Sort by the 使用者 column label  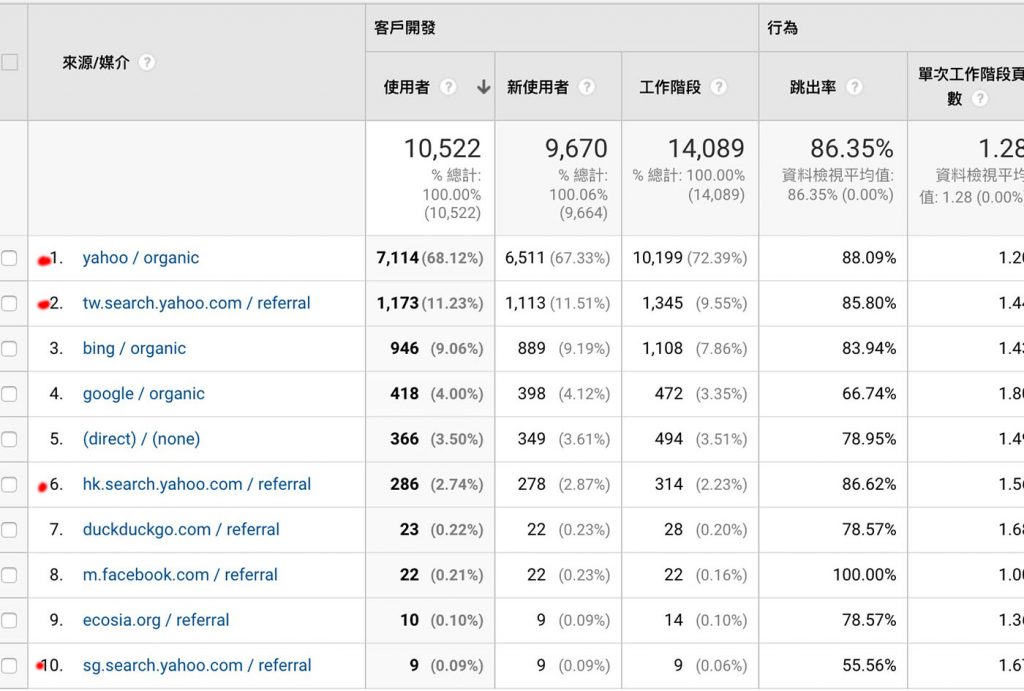407,87
